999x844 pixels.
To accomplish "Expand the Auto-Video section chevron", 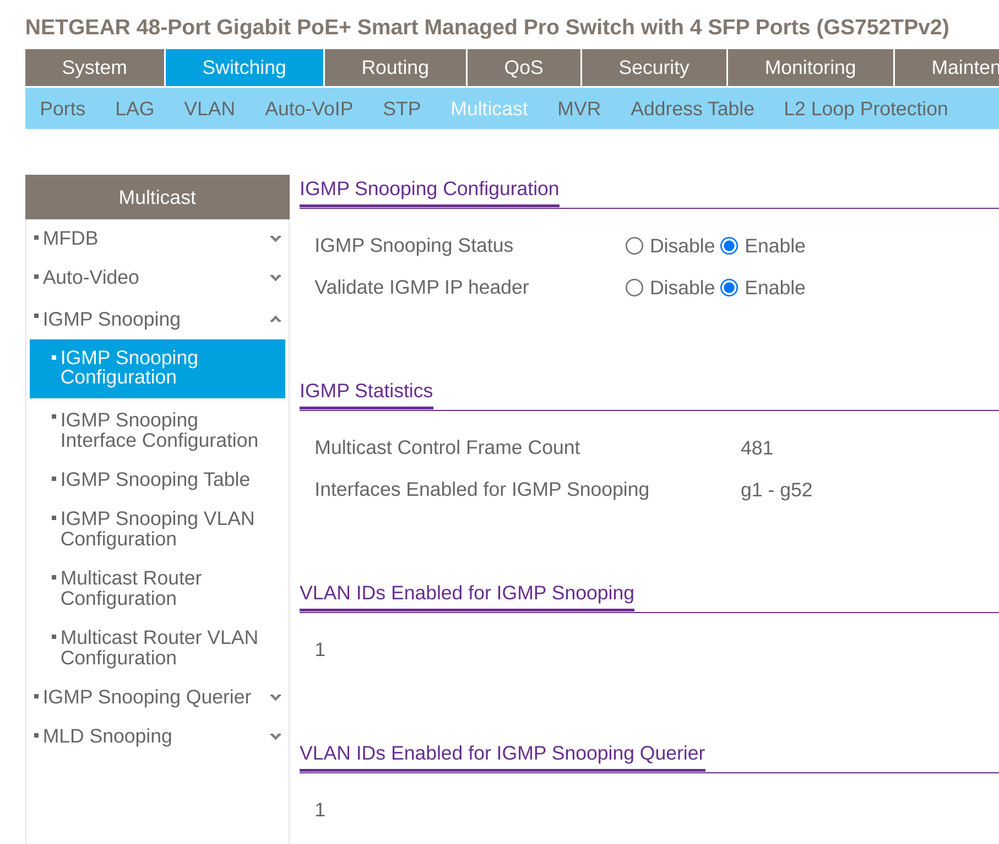I will [275, 278].
